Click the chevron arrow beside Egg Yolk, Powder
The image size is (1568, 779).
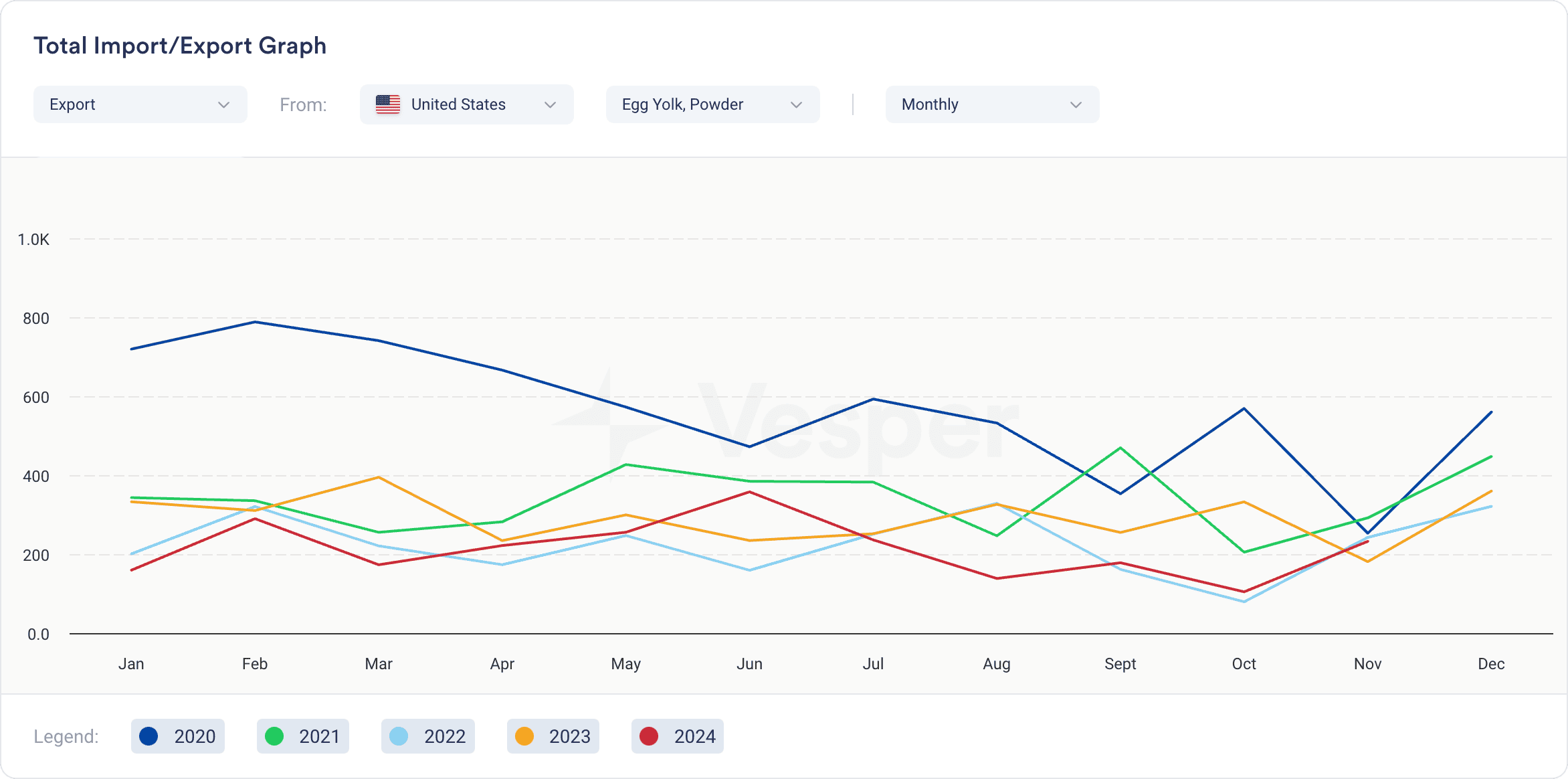point(796,105)
